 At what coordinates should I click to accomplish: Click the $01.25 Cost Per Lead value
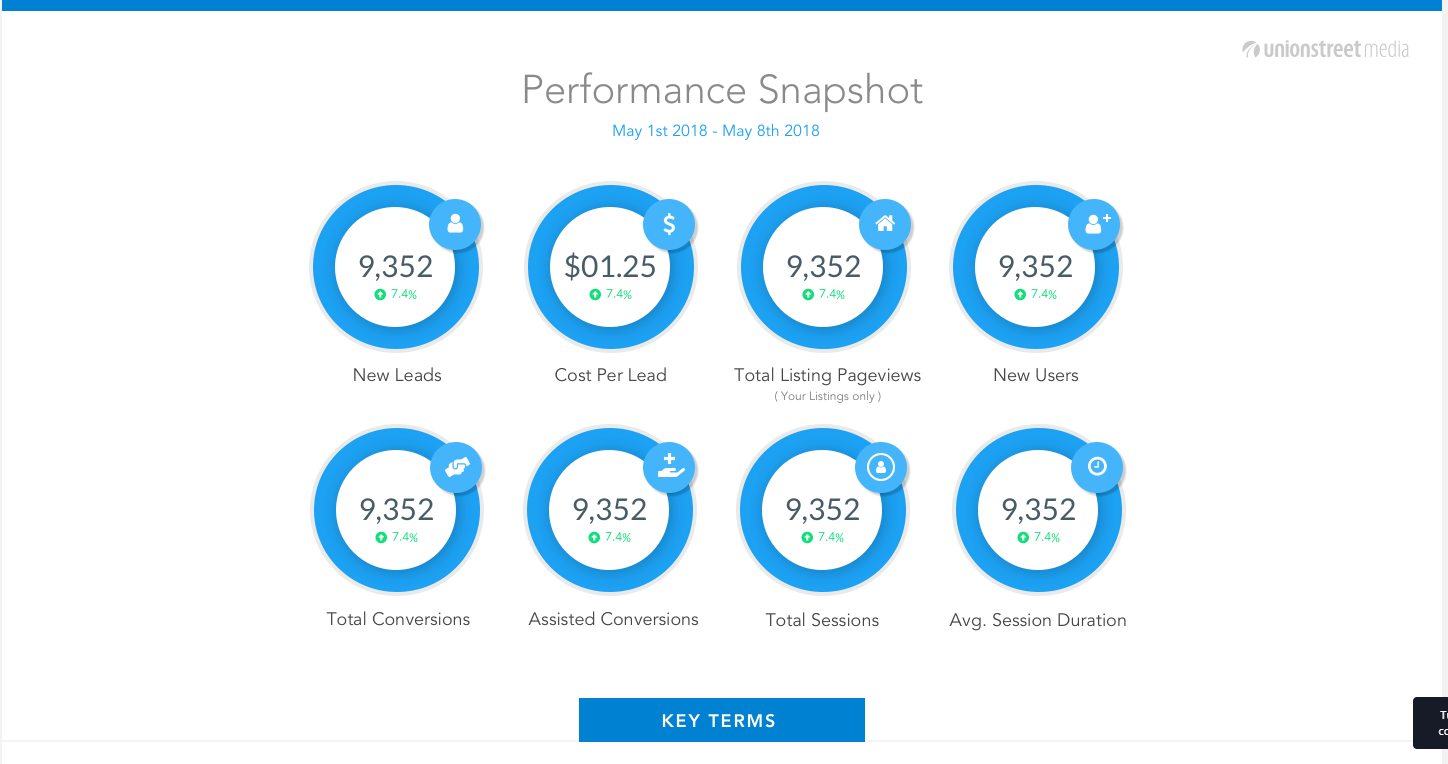point(610,267)
